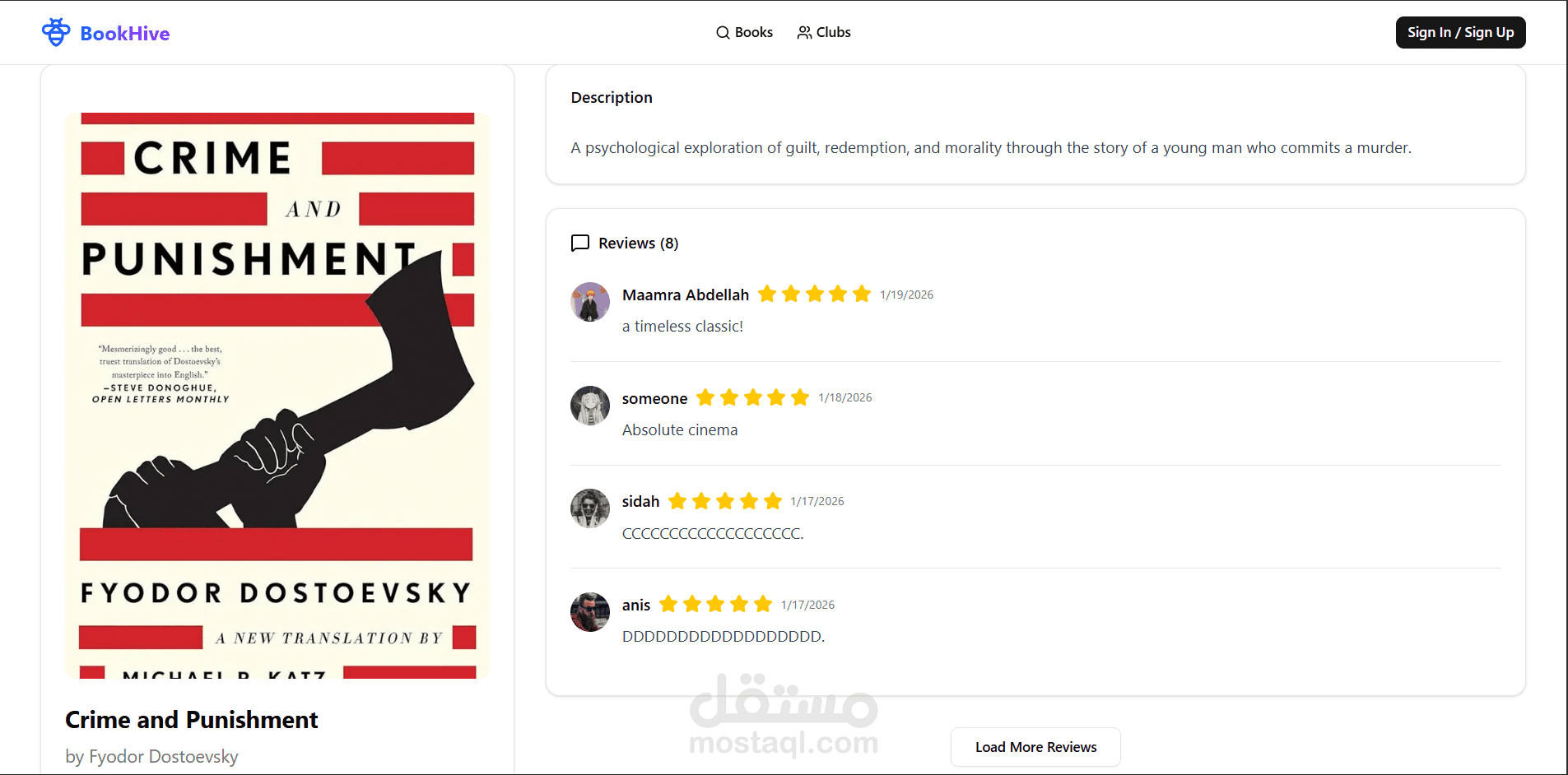Screen dimensions: 1568x775
Task: Click the magnifier icon beside Books
Action: (x=723, y=33)
